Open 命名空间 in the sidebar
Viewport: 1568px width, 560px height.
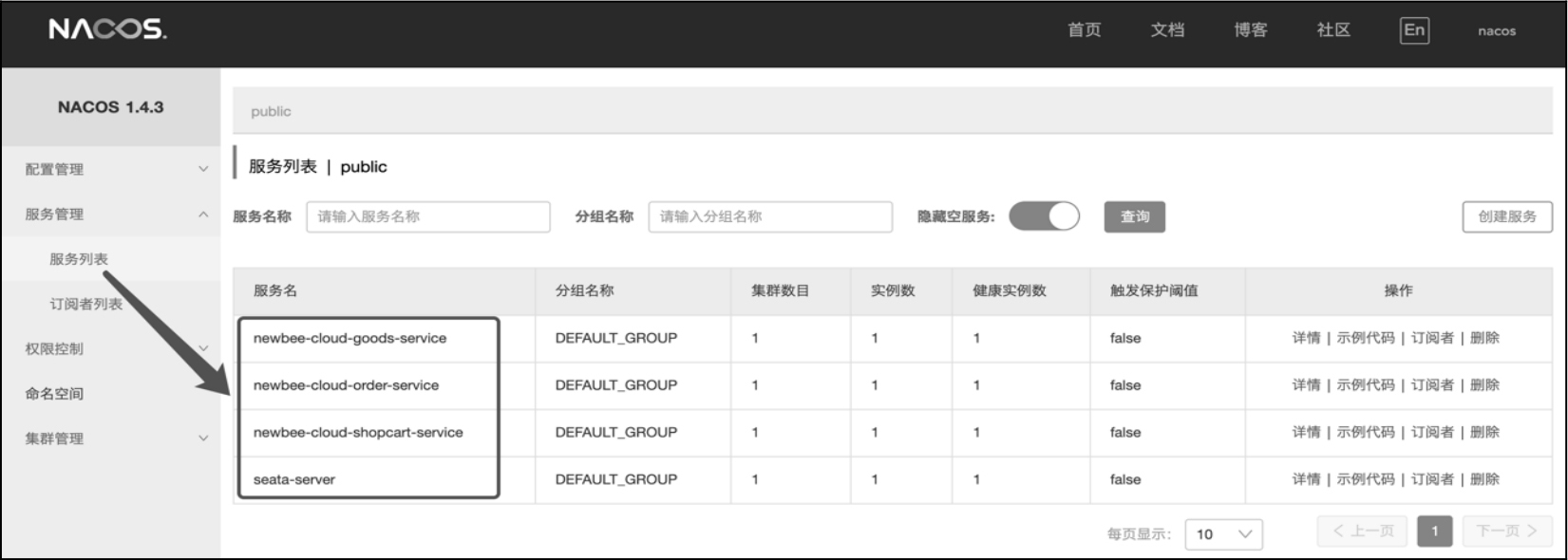[x=54, y=394]
